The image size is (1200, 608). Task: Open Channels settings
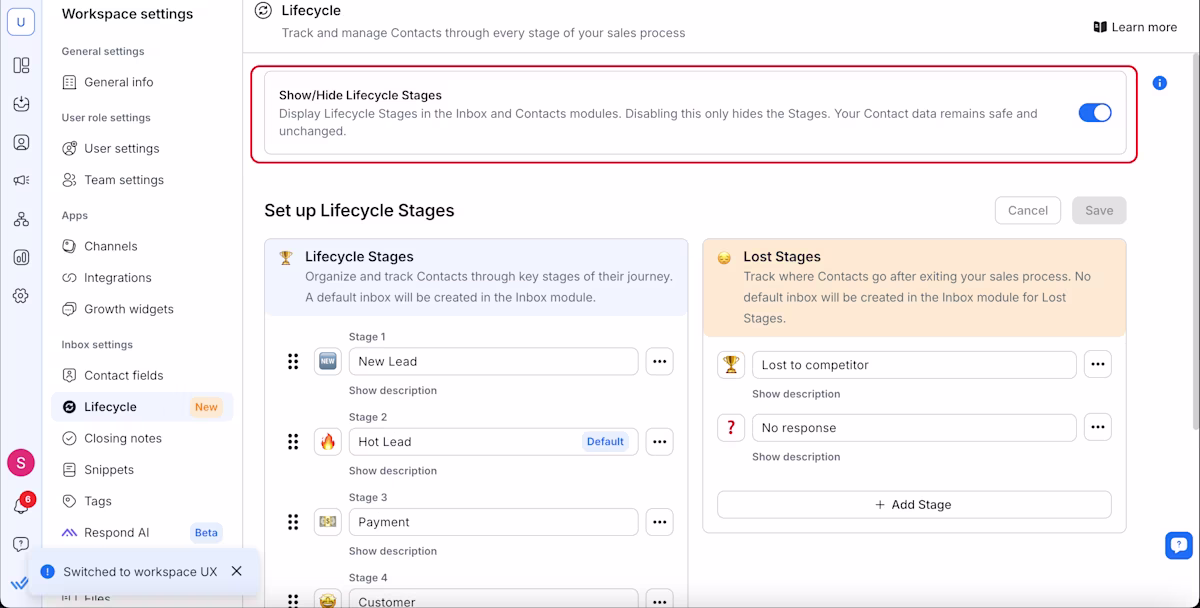point(142,246)
